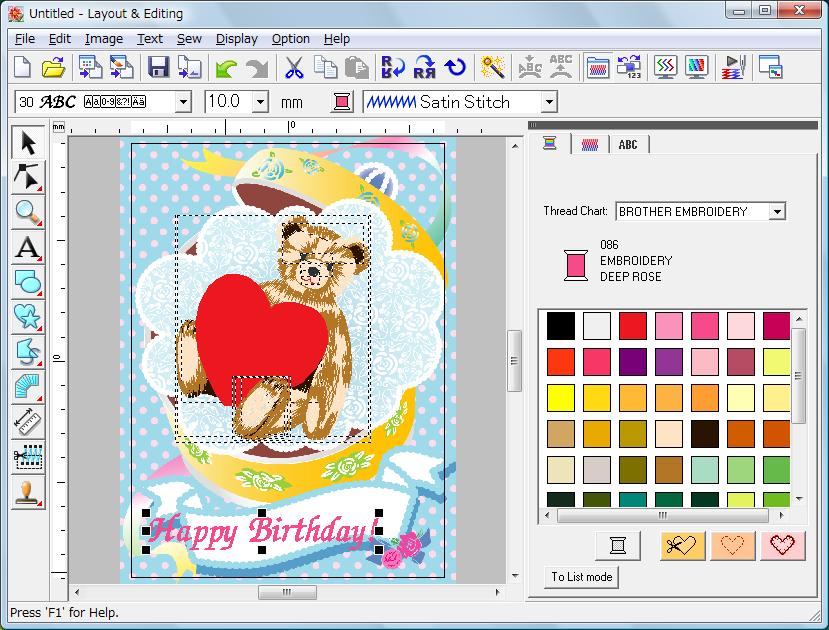Click the palette horizontal scroll right arrow
This screenshot has height=630, width=829.
coord(781,515)
